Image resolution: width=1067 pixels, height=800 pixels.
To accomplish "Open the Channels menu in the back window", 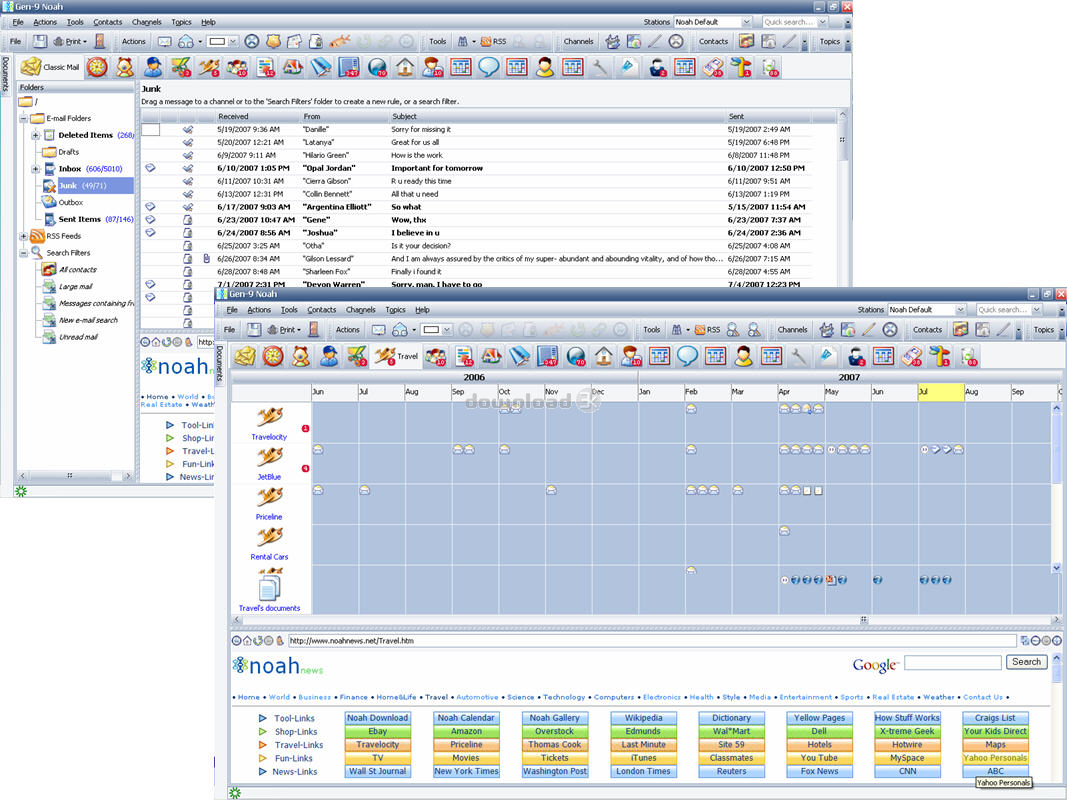I will (x=146, y=22).
